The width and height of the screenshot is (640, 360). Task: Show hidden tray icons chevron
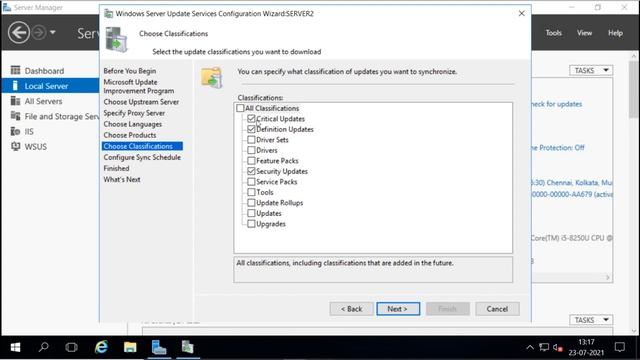[x=530, y=347]
